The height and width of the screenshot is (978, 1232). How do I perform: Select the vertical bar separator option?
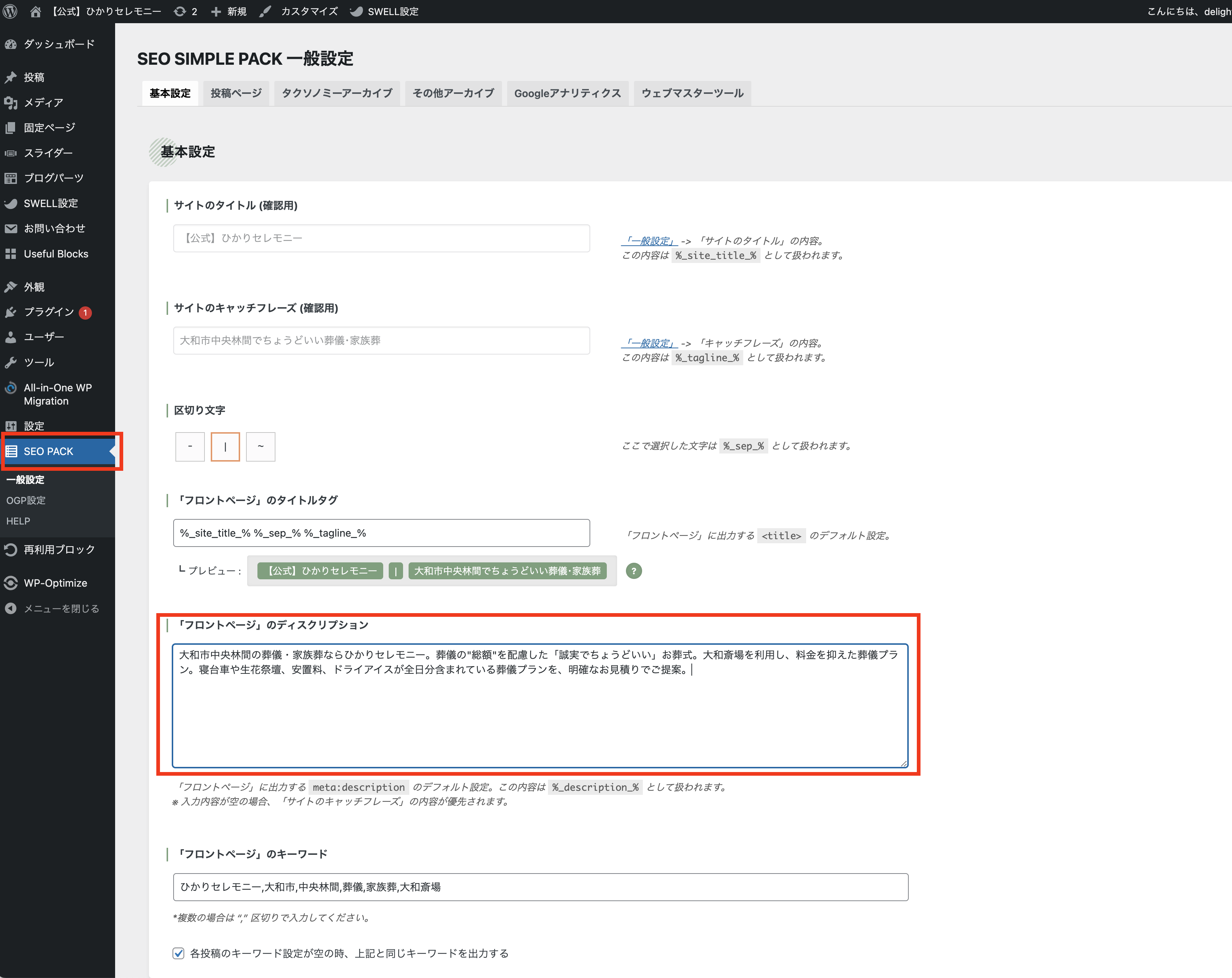pyautogui.click(x=225, y=447)
